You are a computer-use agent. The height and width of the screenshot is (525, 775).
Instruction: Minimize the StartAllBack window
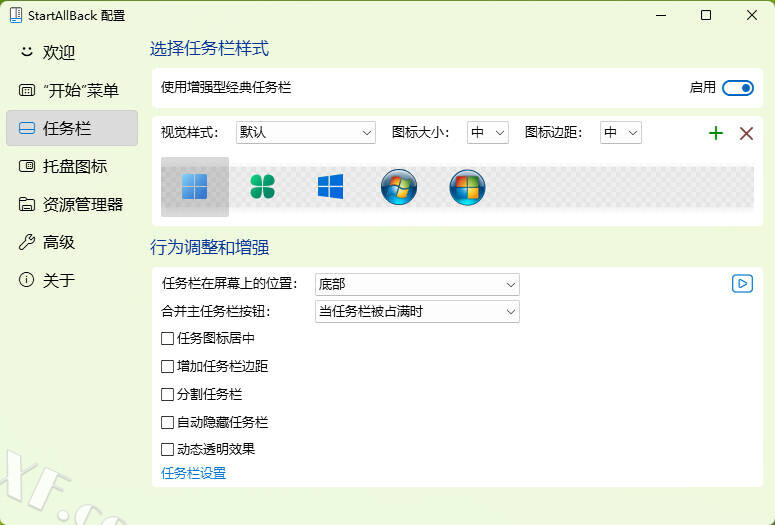click(661, 15)
